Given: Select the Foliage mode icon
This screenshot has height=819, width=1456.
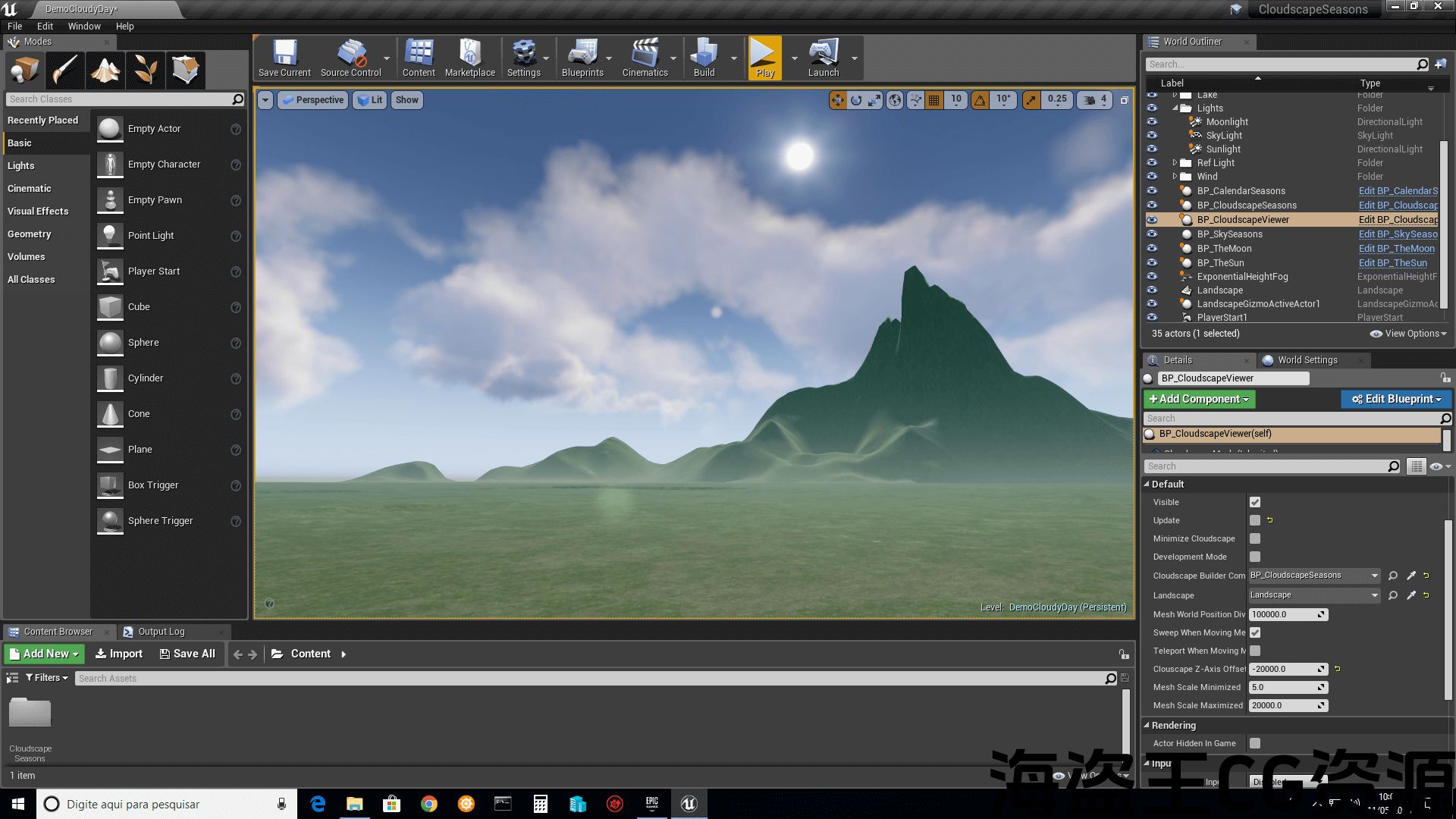Looking at the screenshot, I should coord(146,70).
